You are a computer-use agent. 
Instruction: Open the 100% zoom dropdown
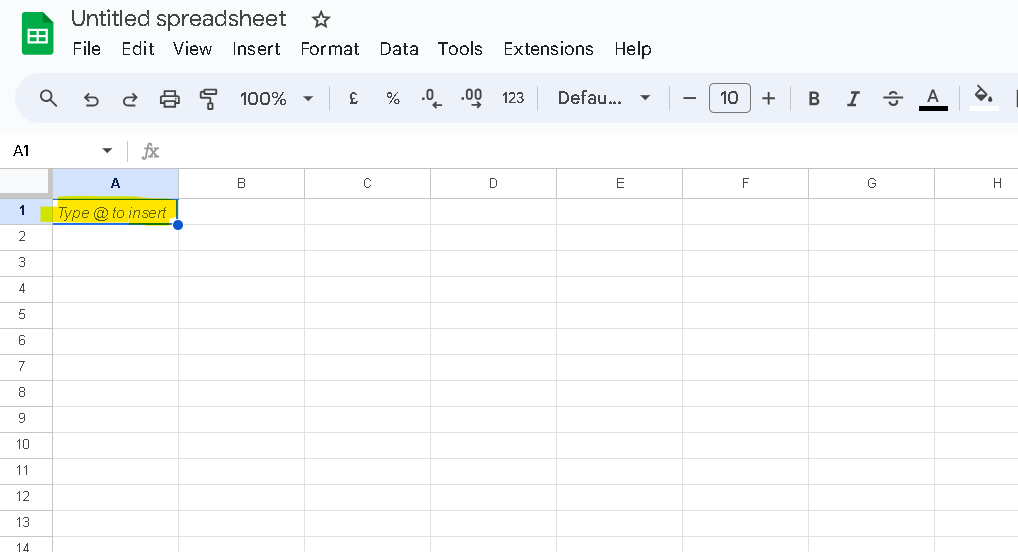[277, 98]
